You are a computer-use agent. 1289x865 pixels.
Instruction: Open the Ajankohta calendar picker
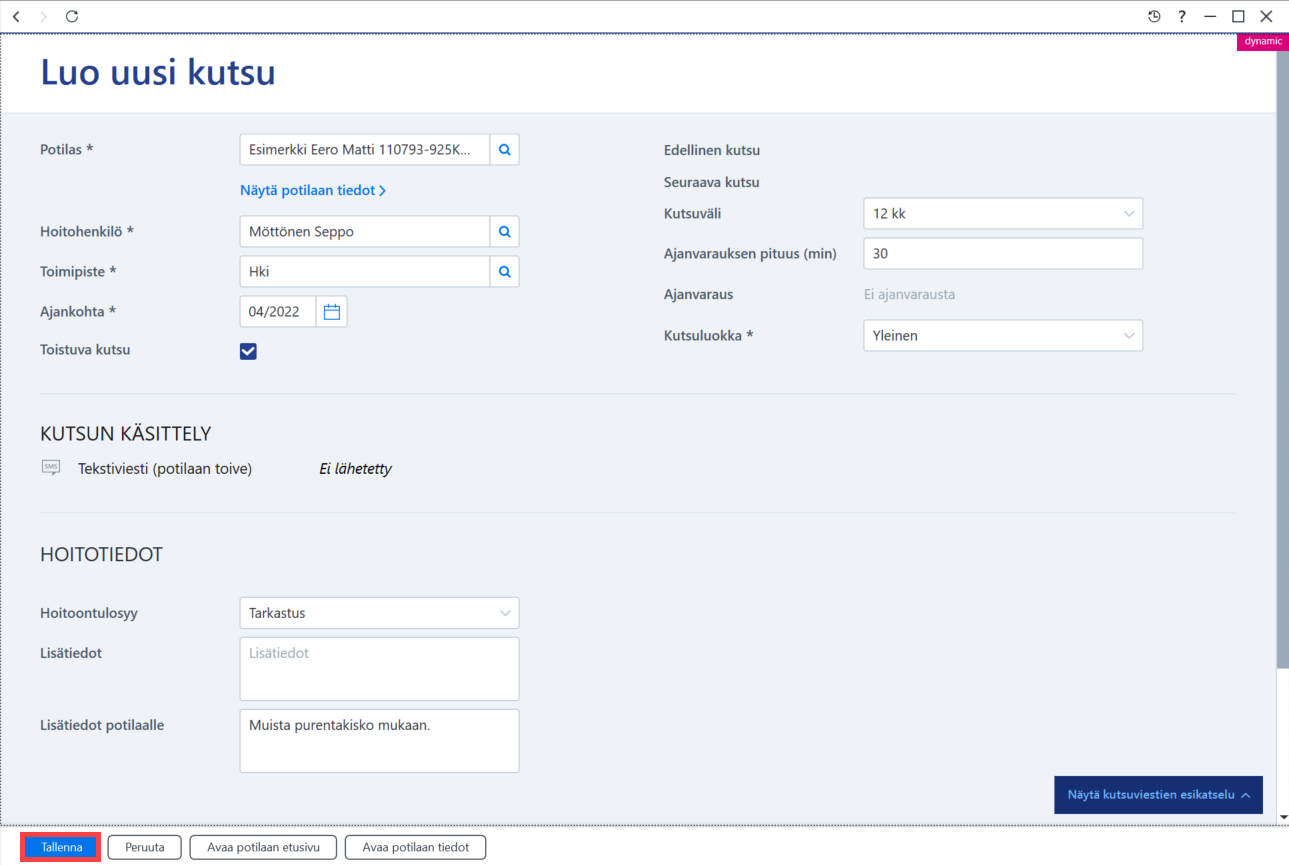(332, 312)
